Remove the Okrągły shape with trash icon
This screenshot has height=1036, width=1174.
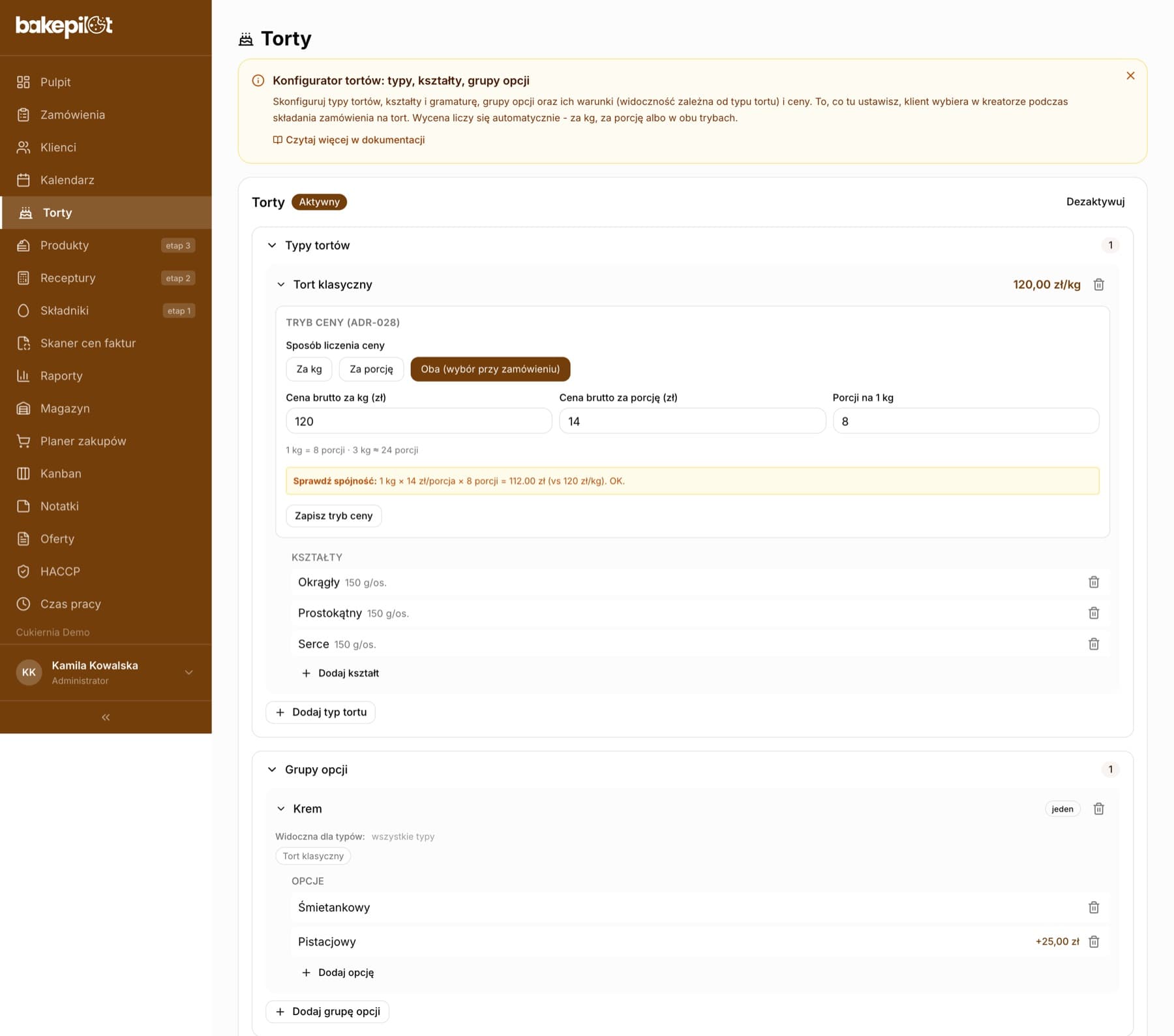click(1094, 582)
